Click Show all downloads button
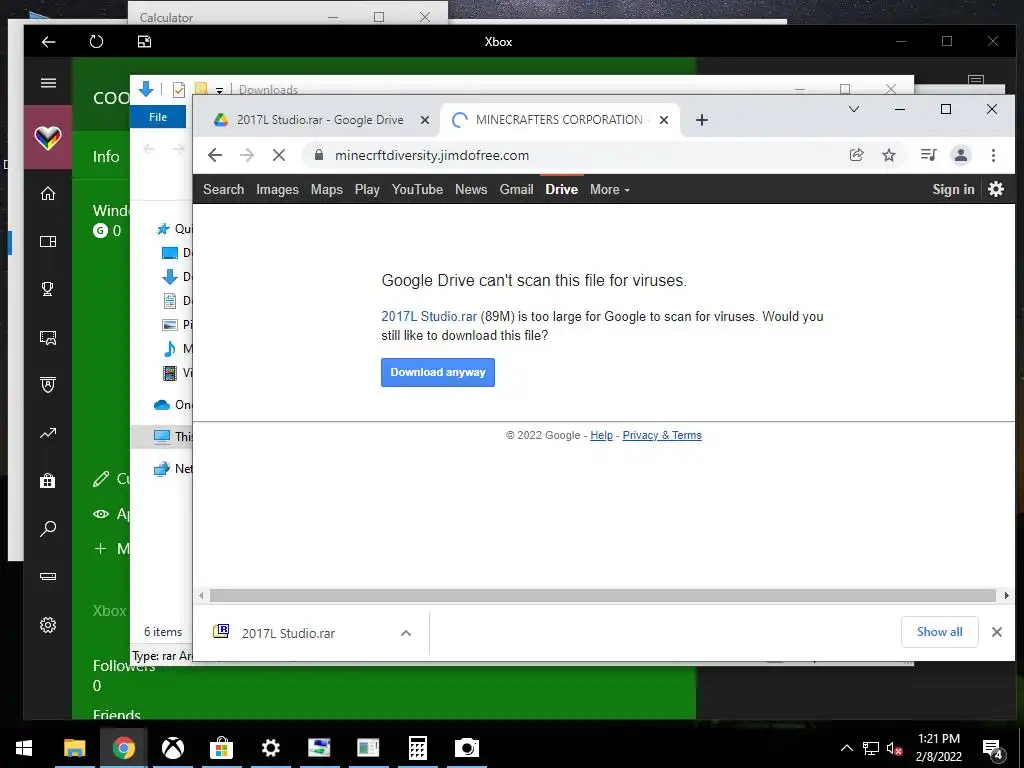The image size is (1024, 768). (x=939, y=632)
